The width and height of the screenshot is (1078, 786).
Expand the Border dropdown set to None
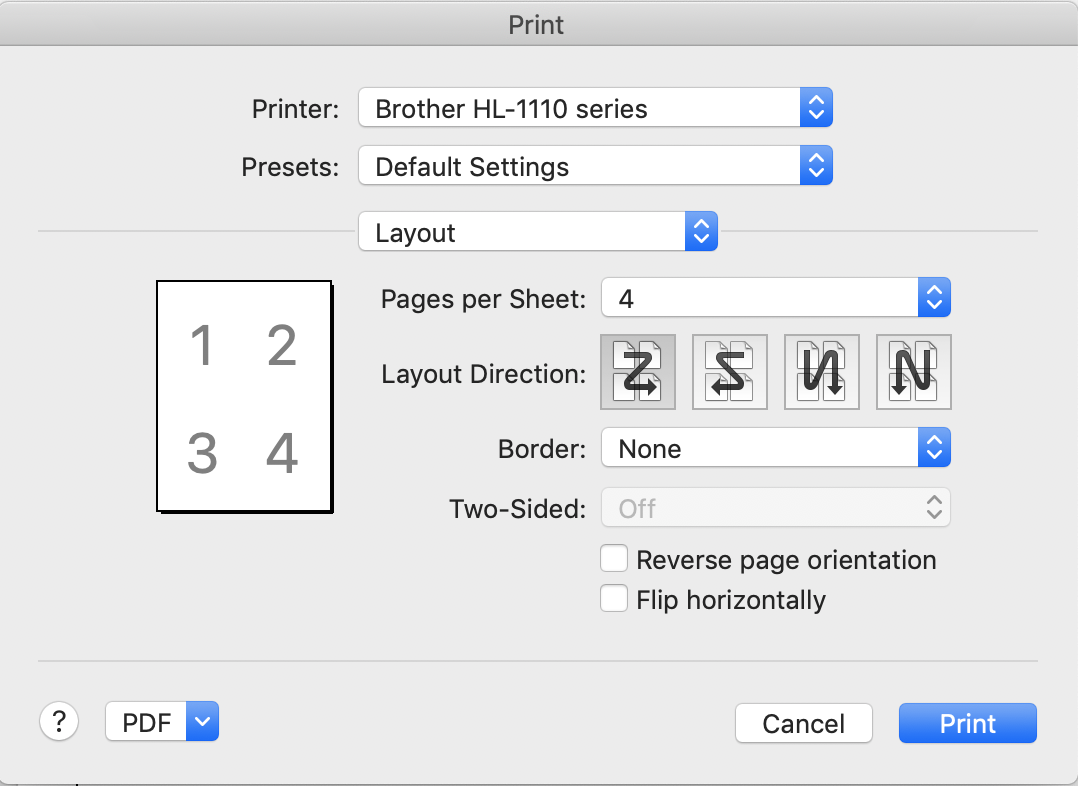775,449
